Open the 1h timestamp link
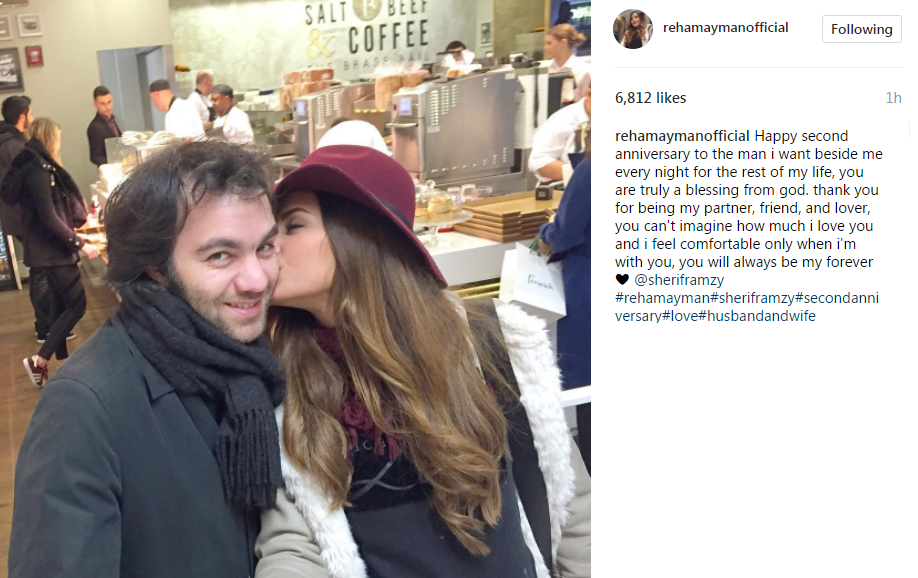This screenshot has height=578, width=918. [x=893, y=98]
